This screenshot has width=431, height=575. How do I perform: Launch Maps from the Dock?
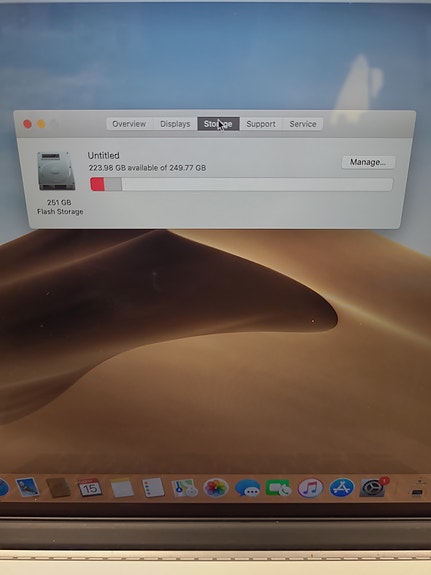click(184, 488)
